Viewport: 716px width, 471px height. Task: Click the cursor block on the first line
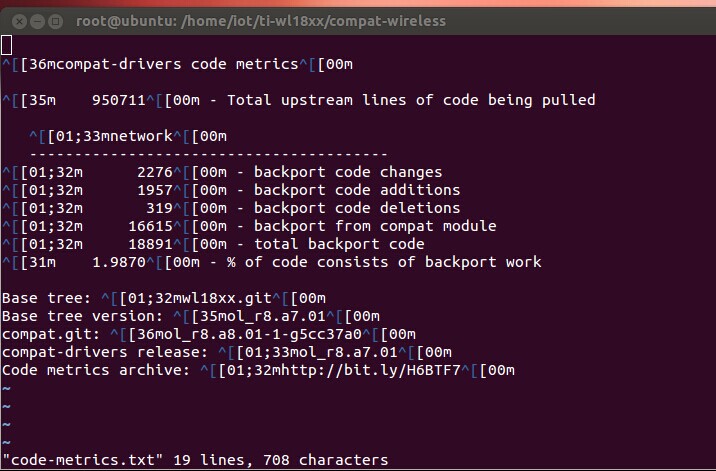(6, 45)
